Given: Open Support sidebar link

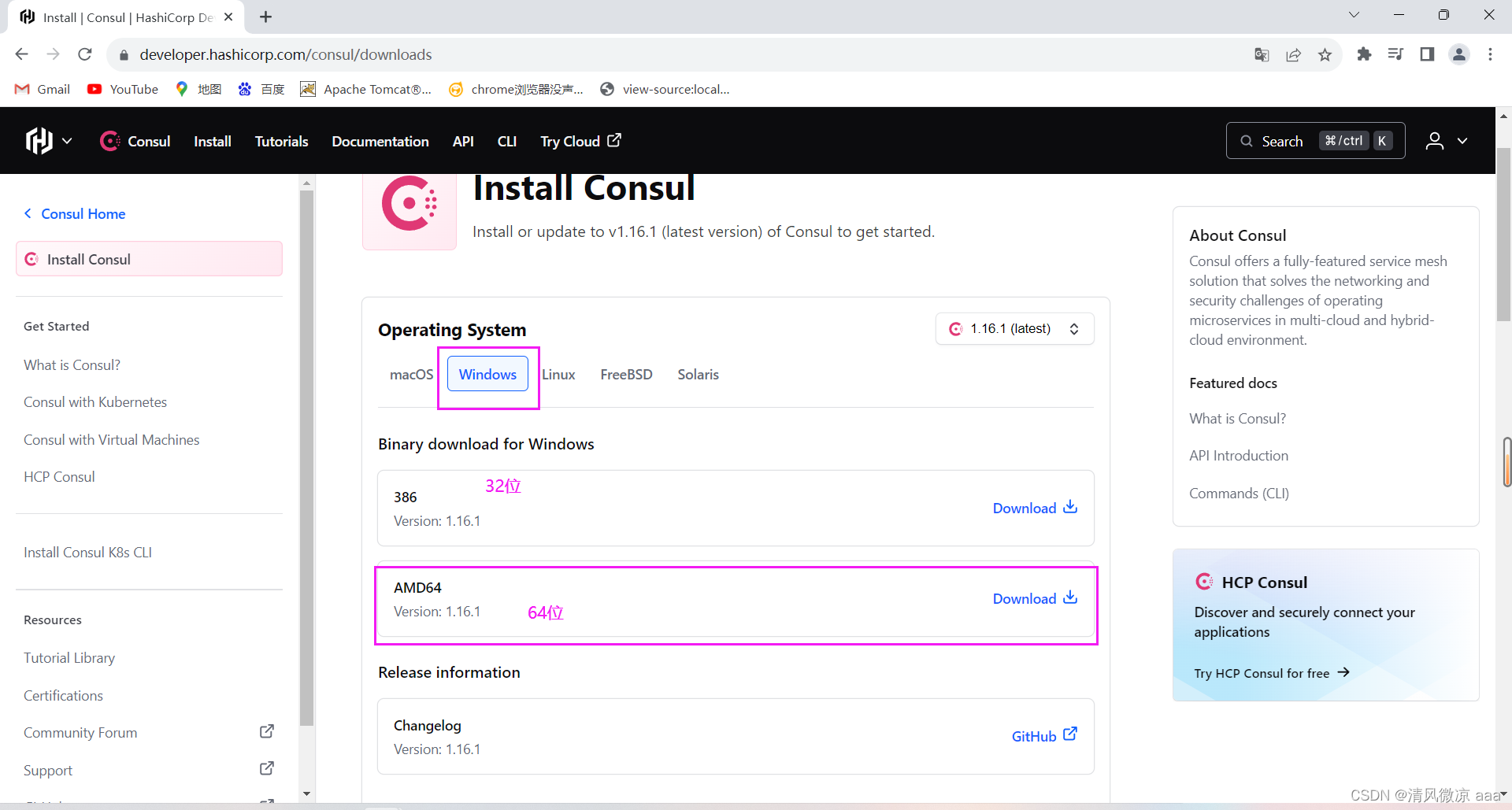Looking at the screenshot, I should 48,771.
